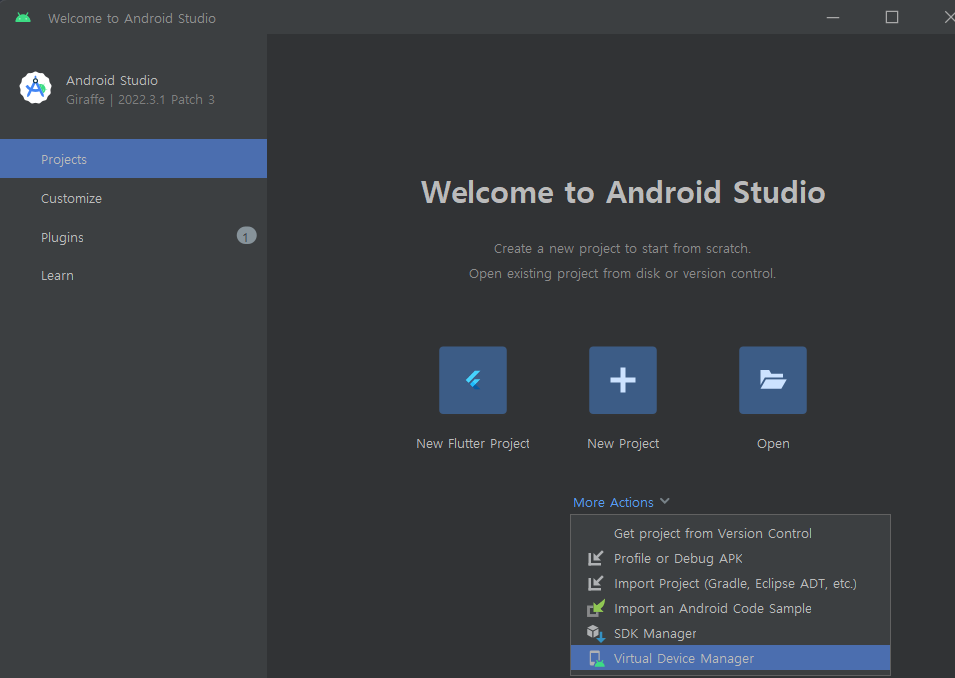
Task: Click the Import Android Code Sample icon
Action: pyautogui.click(x=596, y=608)
